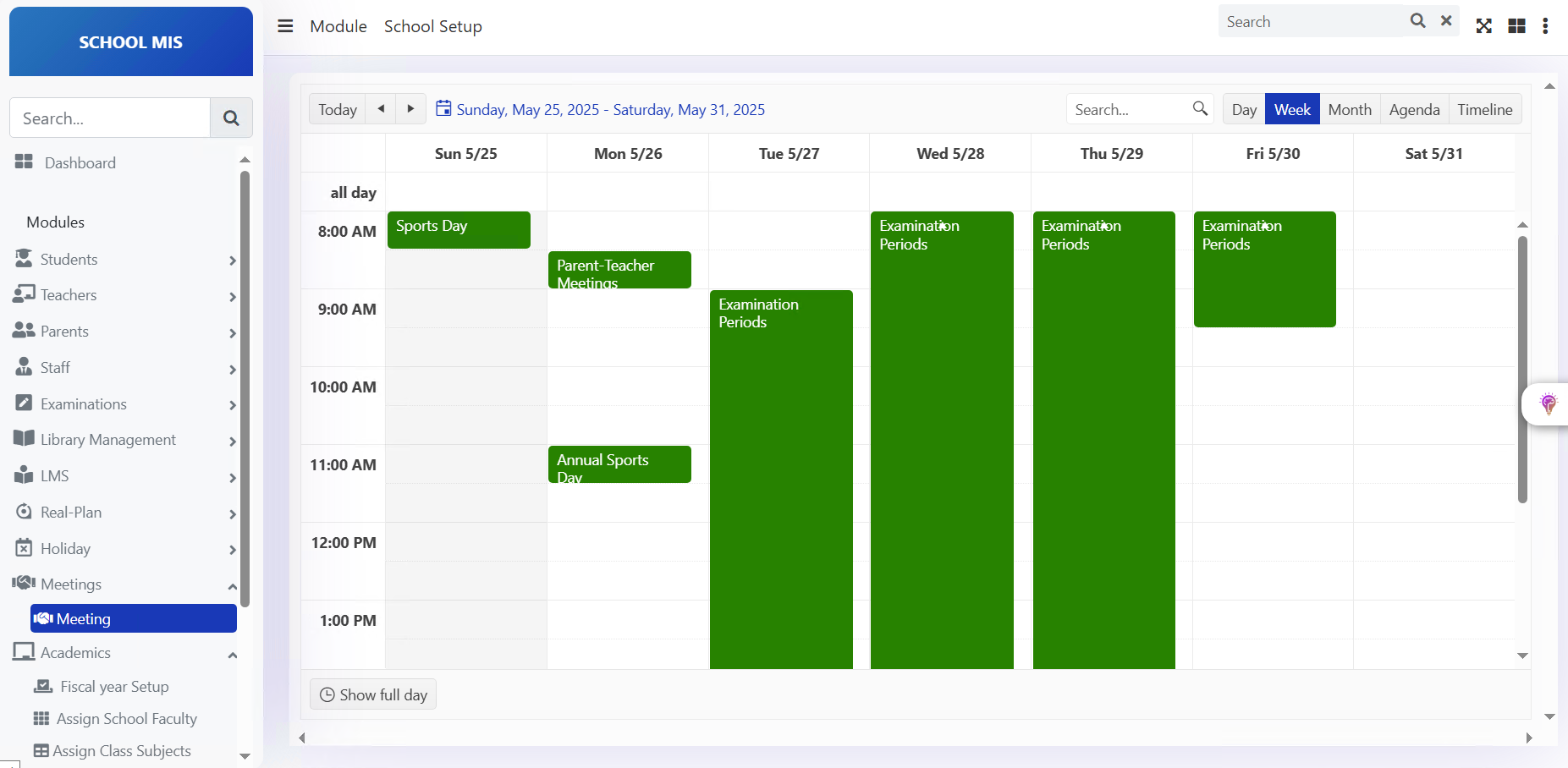Switch to Month view

point(1349,110)
